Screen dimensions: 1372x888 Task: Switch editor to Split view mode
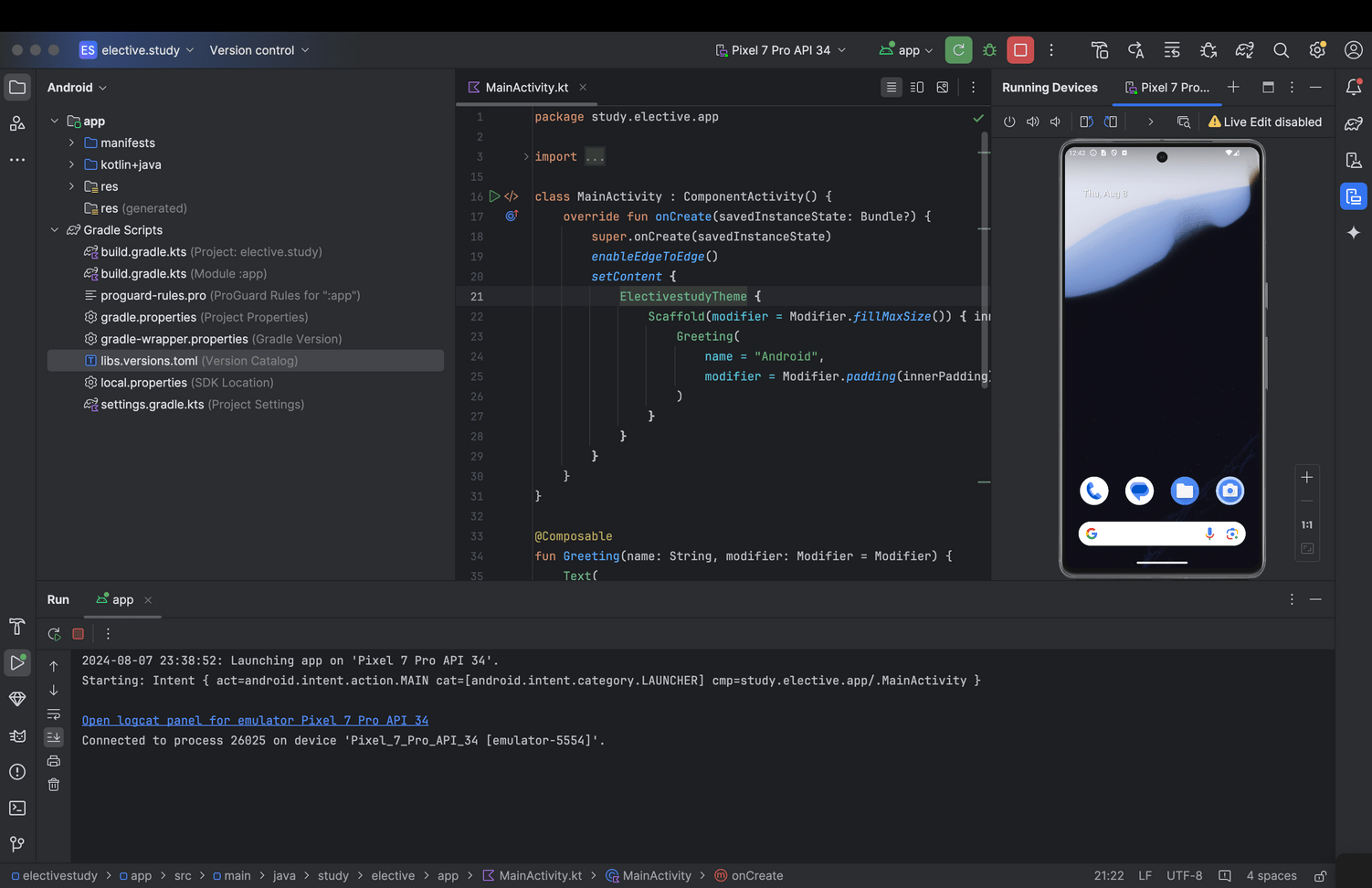pyautogui.click(x=917, y=88)
